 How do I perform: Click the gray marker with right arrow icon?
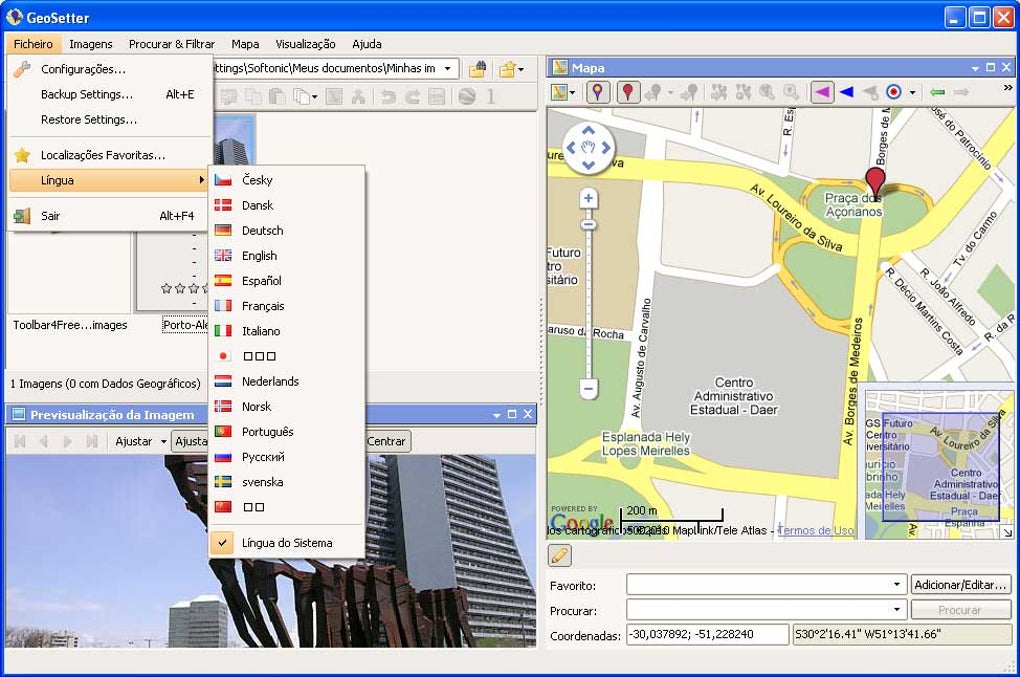[690, 92]
